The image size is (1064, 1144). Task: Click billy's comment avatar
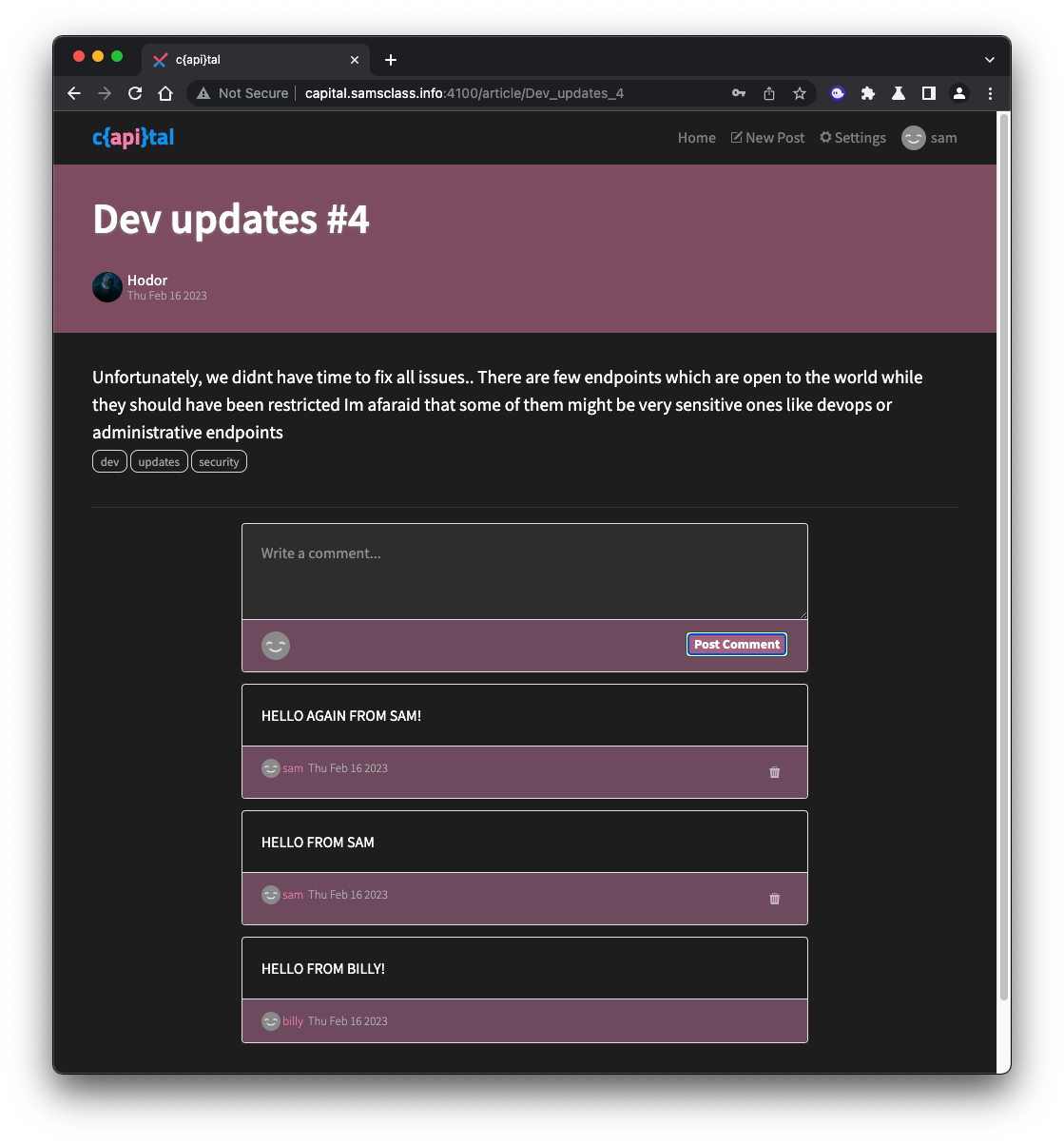271,1021
